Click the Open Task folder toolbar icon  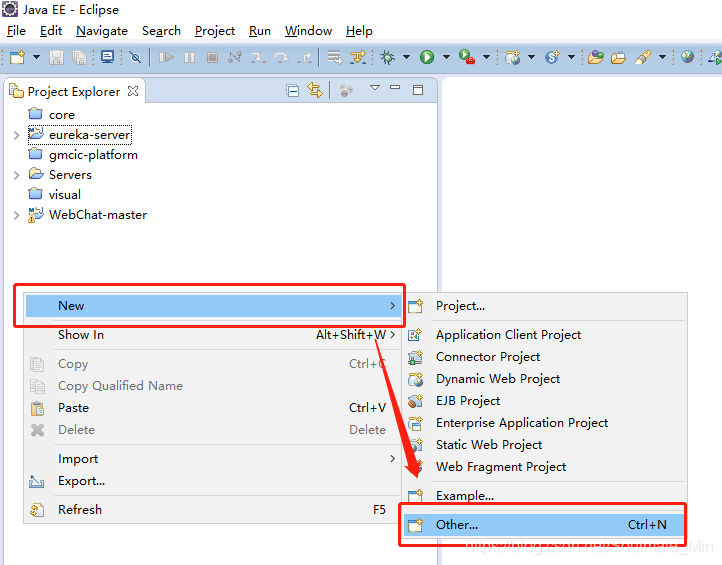coord(618,57)
